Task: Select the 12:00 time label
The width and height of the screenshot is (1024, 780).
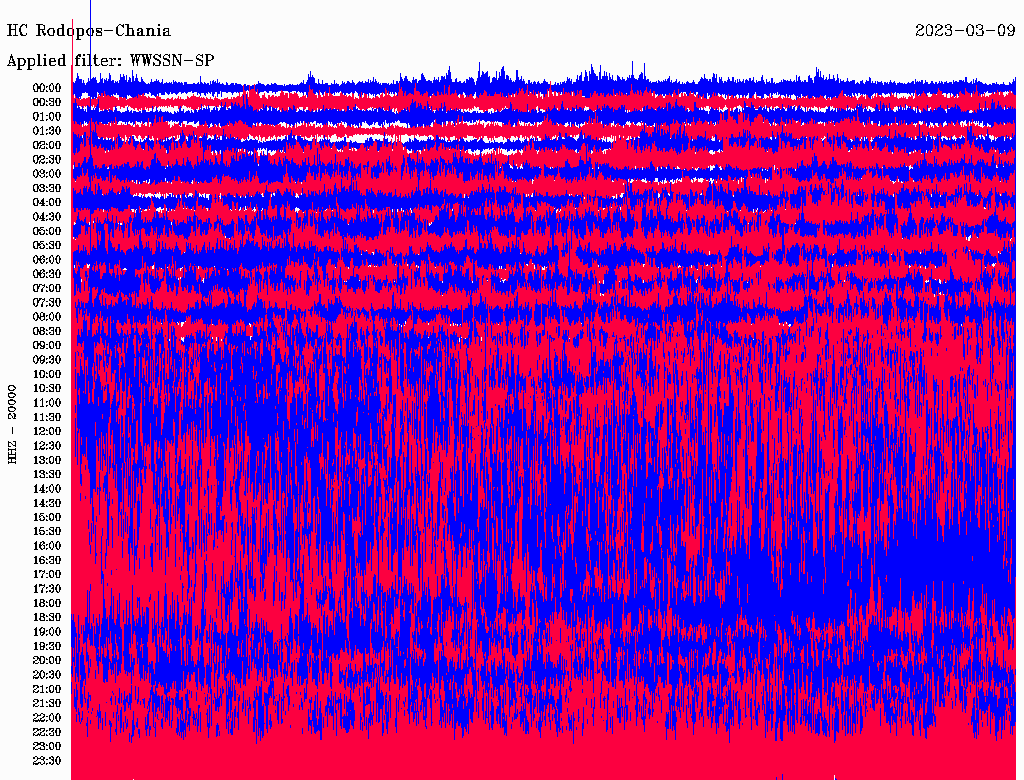Action: click(x=47, y=432)
